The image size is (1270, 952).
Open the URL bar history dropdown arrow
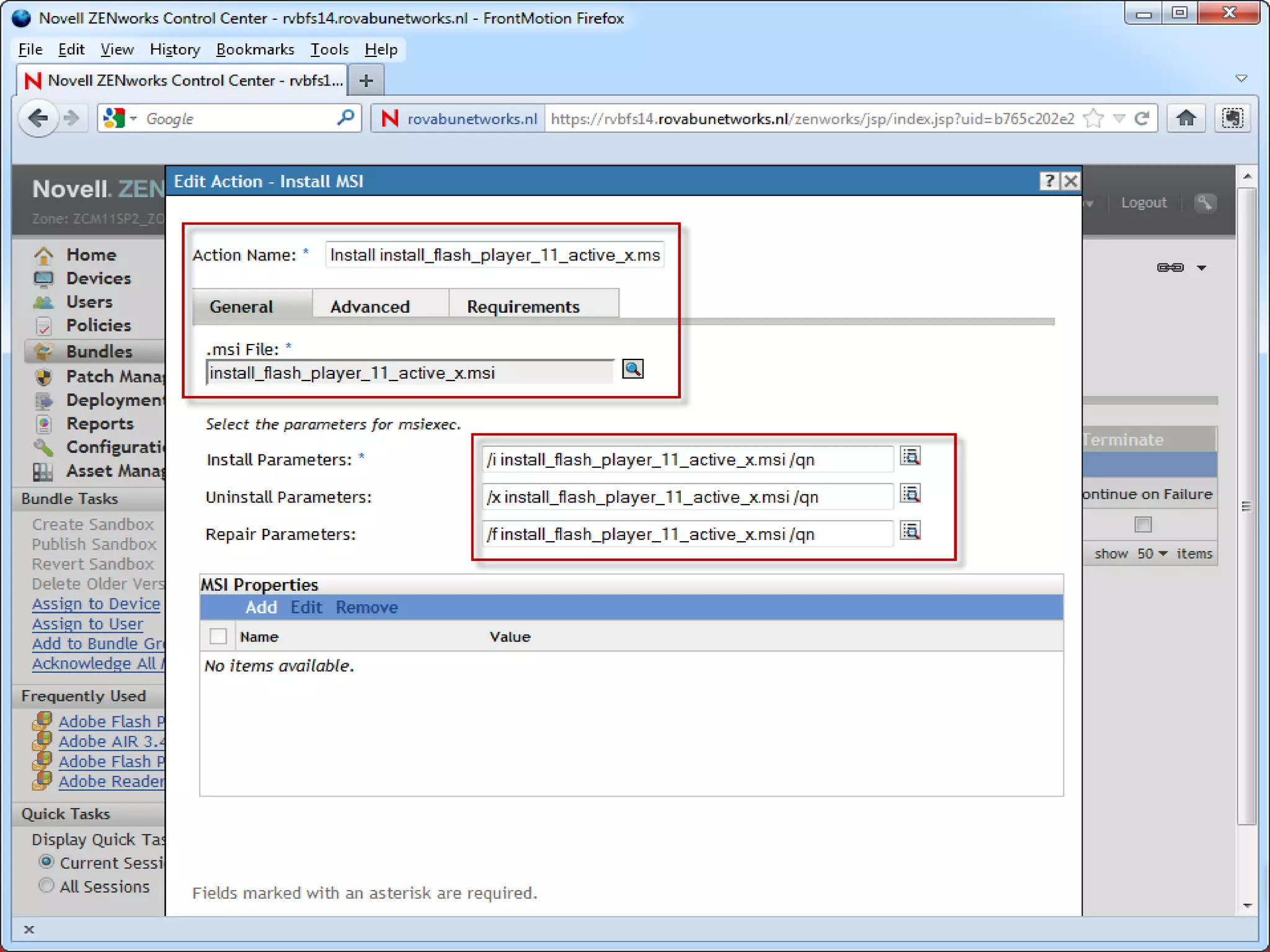[x=1119, y=118]
